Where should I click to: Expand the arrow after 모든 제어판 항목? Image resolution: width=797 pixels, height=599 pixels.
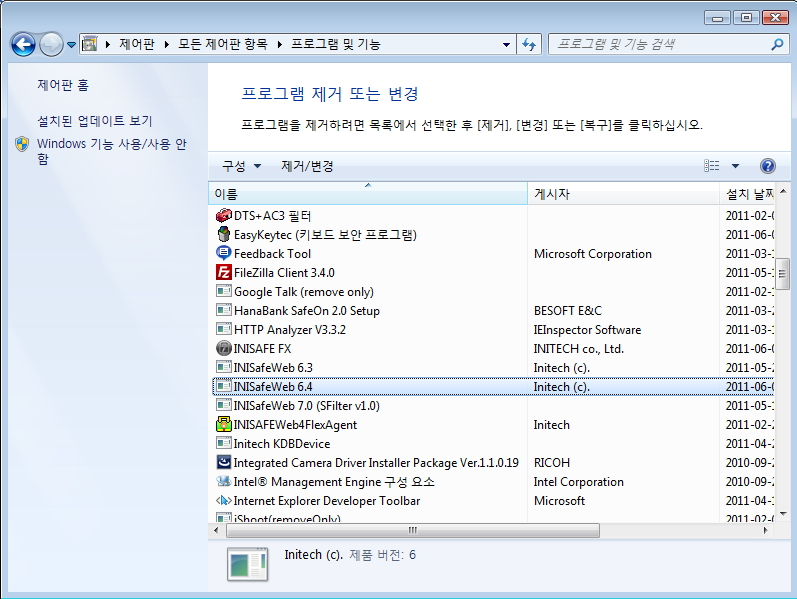280,45
